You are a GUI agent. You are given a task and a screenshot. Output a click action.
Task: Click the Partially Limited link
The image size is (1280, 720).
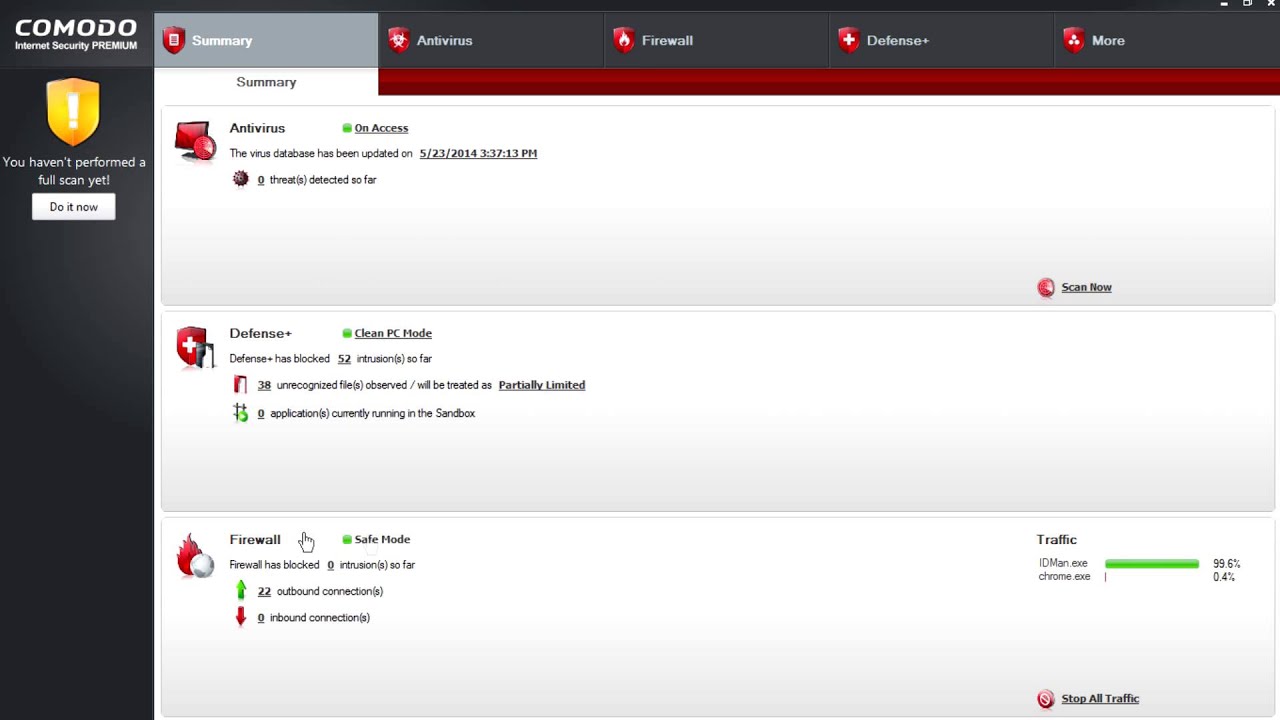(x=542, y=385)
